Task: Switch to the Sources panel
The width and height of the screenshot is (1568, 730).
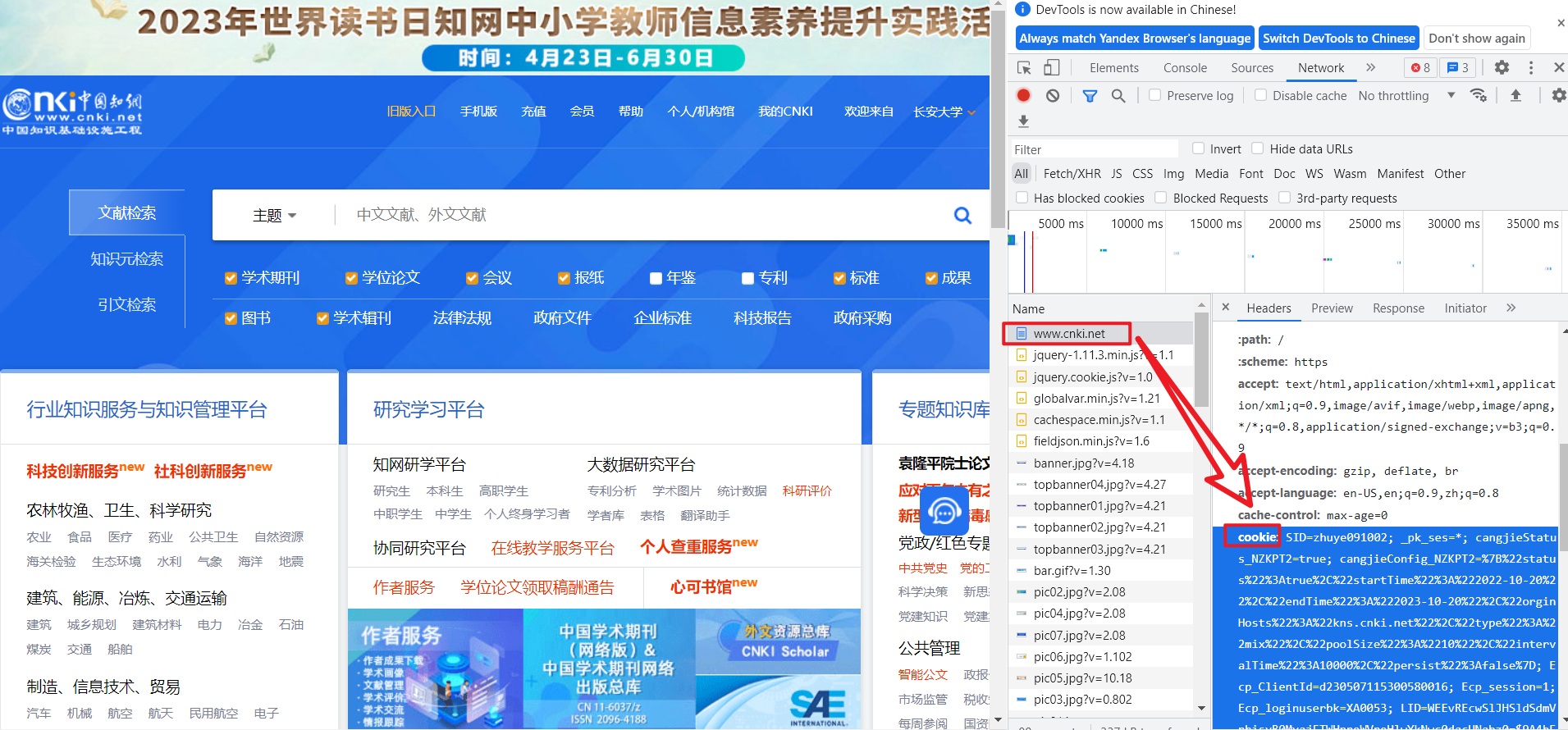Action: click(x=1252, y=68)
